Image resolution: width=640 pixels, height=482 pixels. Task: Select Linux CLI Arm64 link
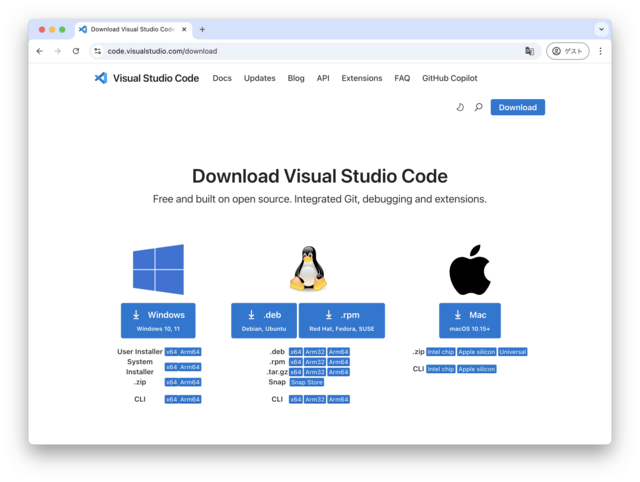point(338,399)
